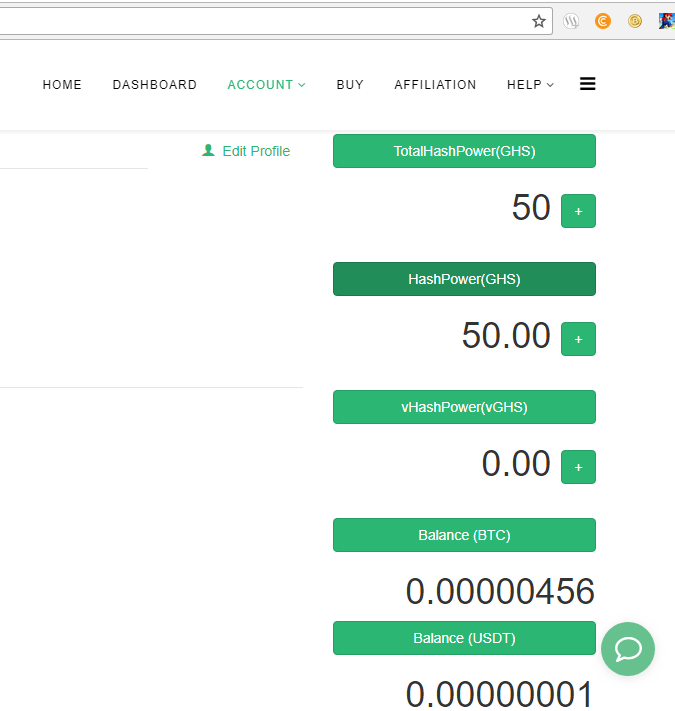Add to TotalHashPower with the plus button beside 50

[x=578, y=211]
